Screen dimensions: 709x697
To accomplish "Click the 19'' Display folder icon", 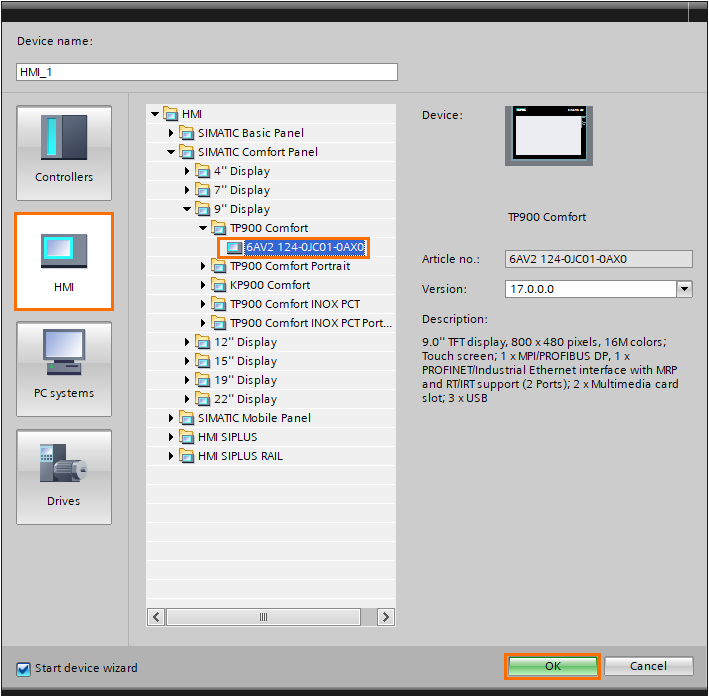I will tap(203, 380).
